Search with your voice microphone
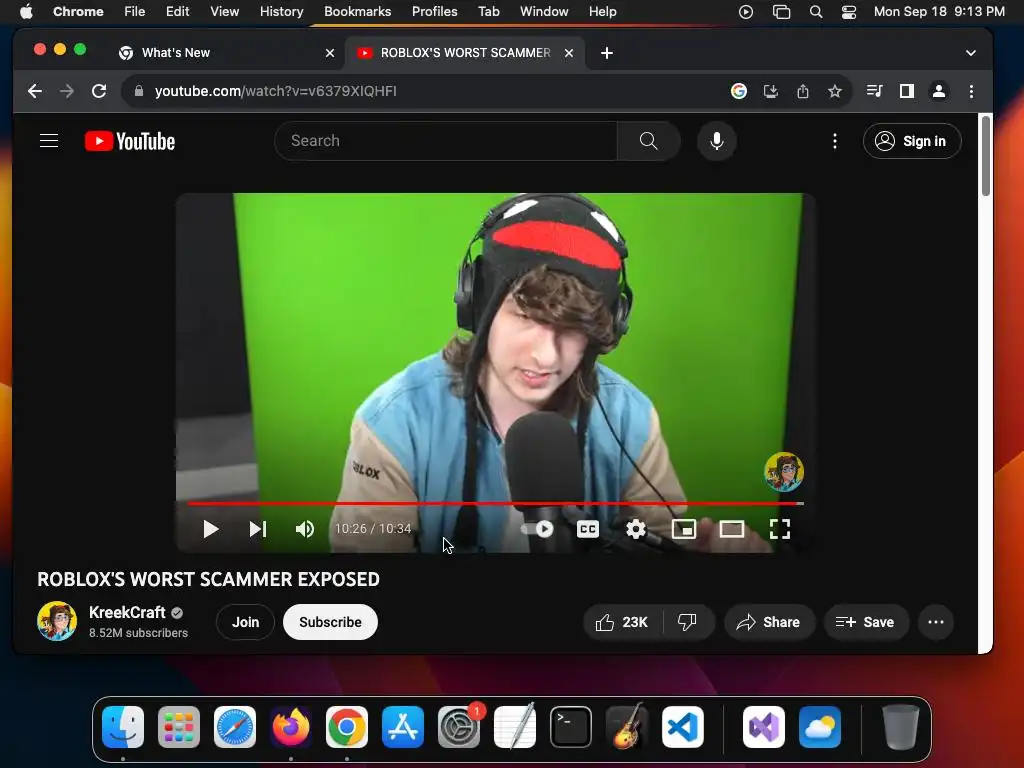The height and width of the screenshot is (768, 1024). pos(716,141)
